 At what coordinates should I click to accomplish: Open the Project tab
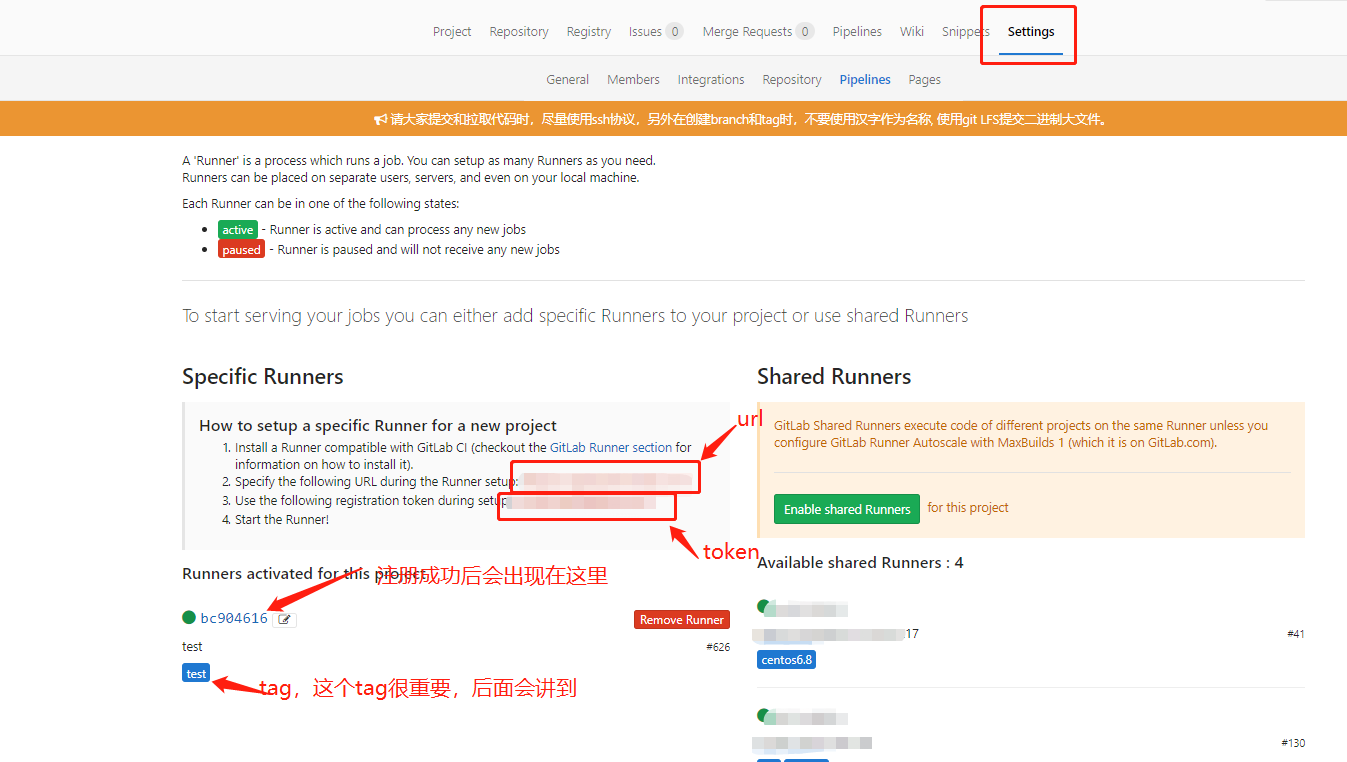(451, 31)
